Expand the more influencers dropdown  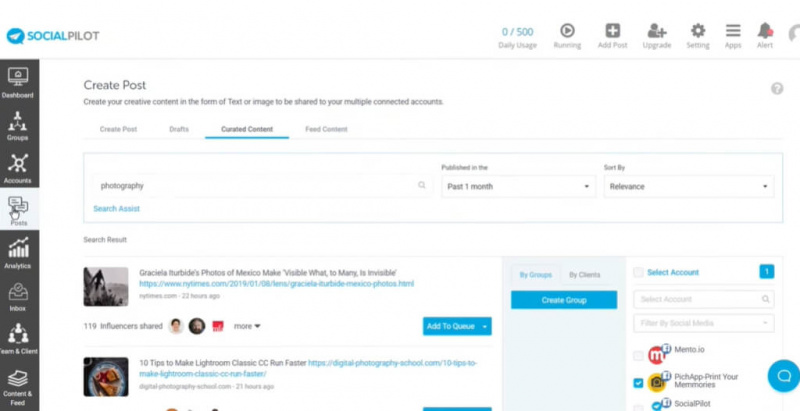[247, 326]
